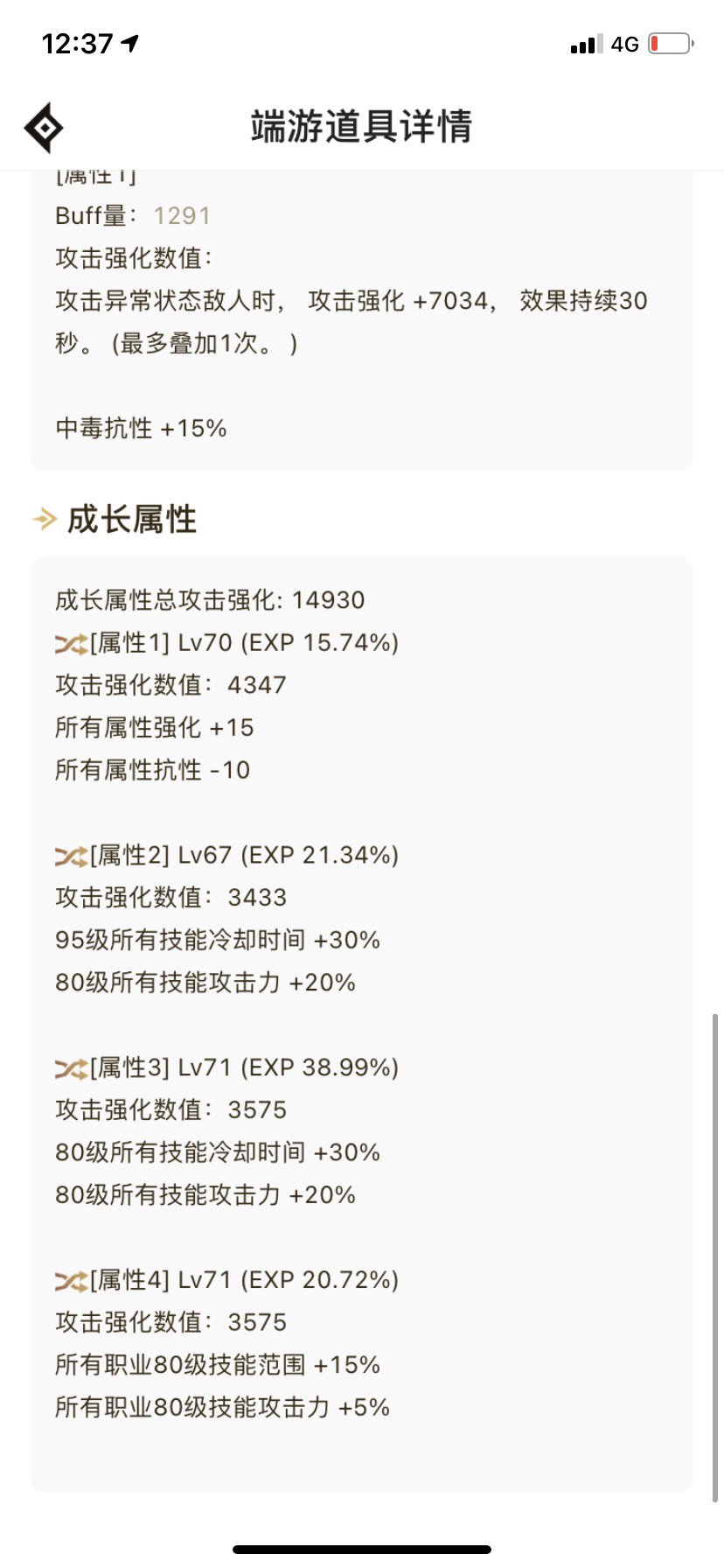The width and height of the screenshot is (724, 1568).
Task: Select the 端游道具详情 page title
Action: 361,127
